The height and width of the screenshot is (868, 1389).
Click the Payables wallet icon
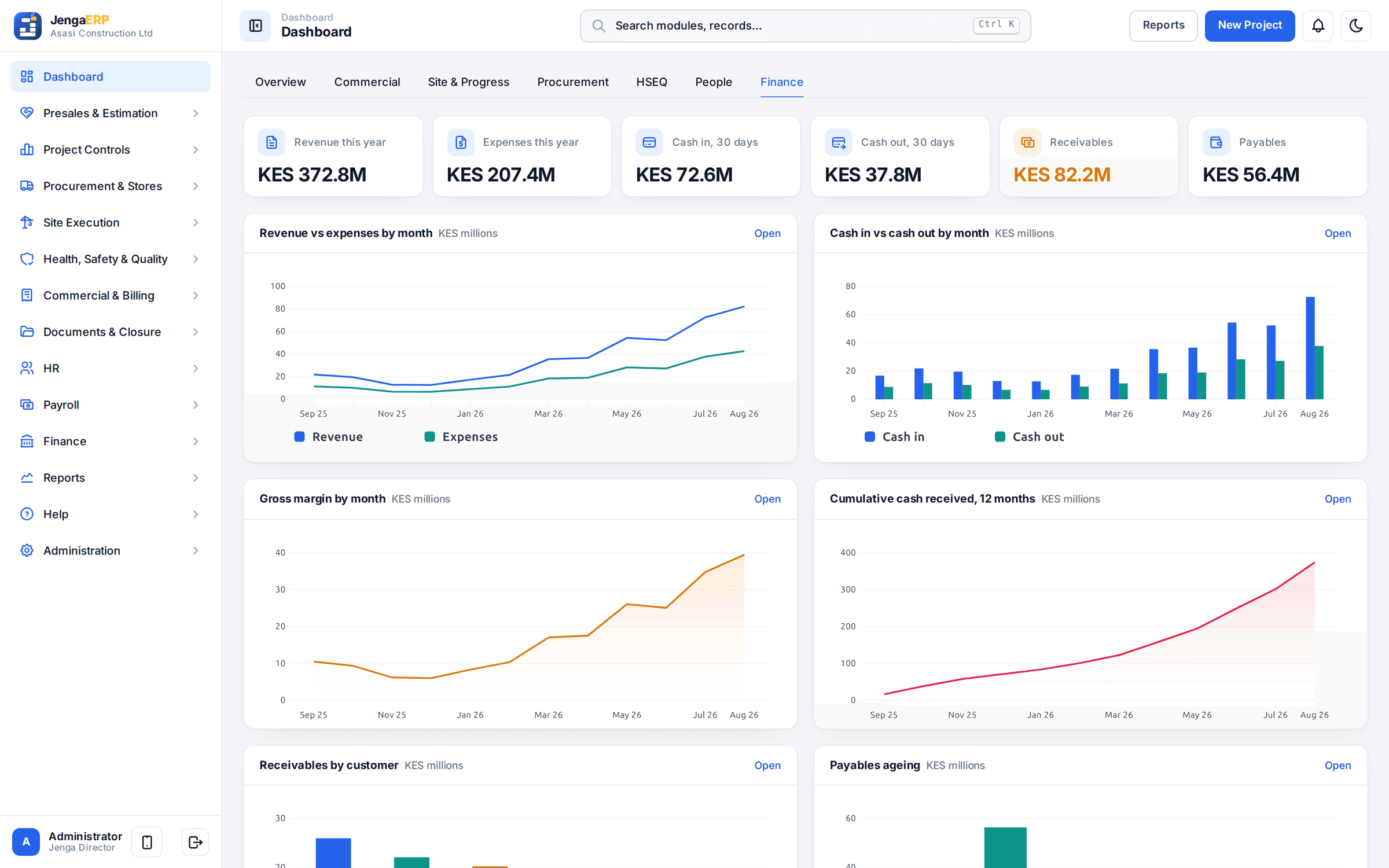click(x=1217, y=142)
